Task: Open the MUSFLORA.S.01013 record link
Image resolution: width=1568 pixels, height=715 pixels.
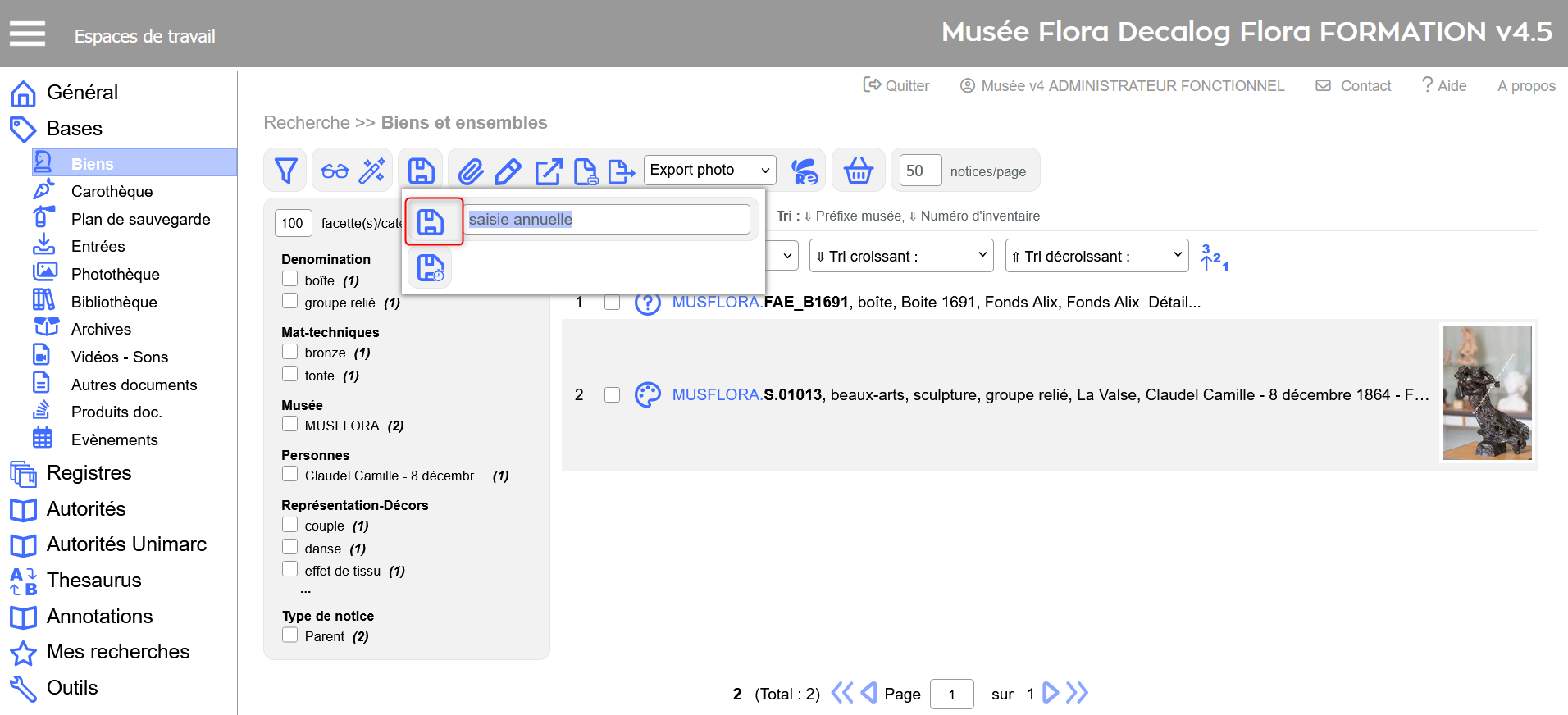Action: (746, 394)
